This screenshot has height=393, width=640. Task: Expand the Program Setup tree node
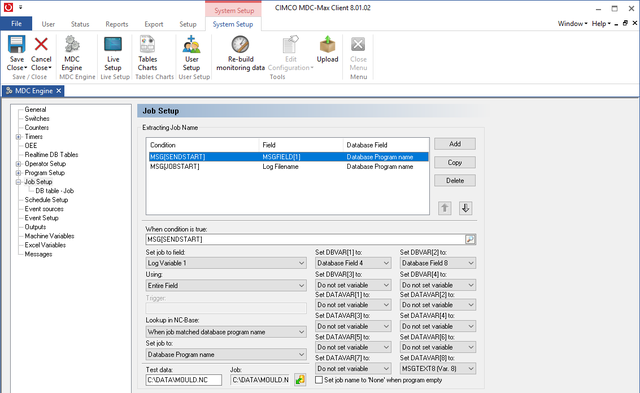pyautogui.click(x=18, y=173)
